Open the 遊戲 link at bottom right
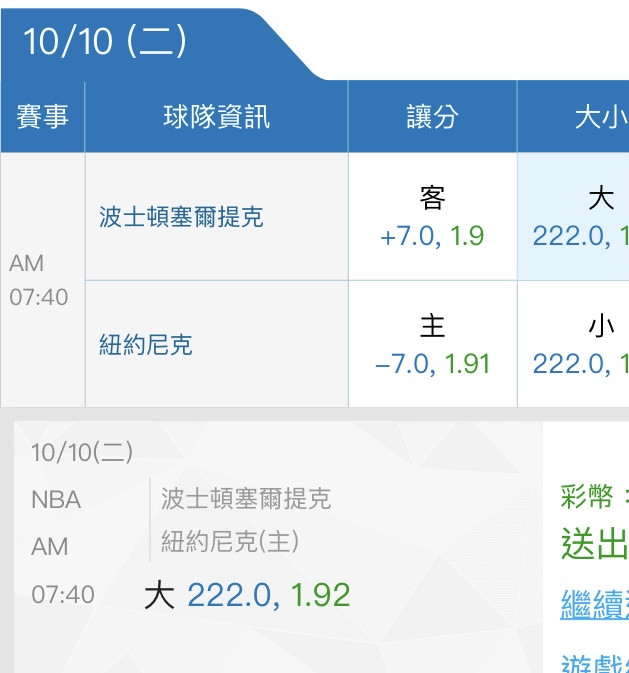 595,663
